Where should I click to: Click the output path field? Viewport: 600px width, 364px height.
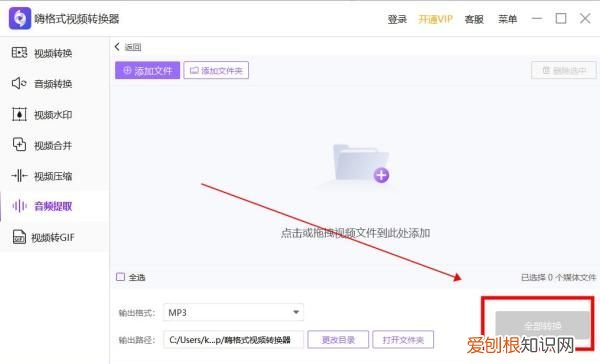click(x=233, y=340)
